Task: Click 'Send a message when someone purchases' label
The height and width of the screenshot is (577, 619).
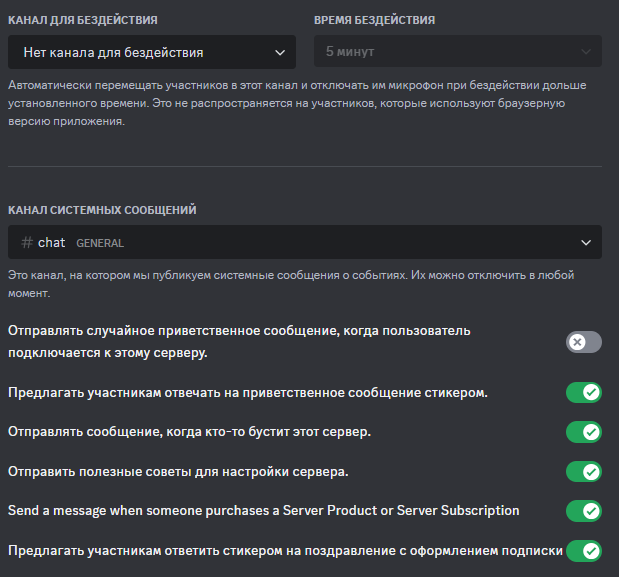Action: point(263,511)
